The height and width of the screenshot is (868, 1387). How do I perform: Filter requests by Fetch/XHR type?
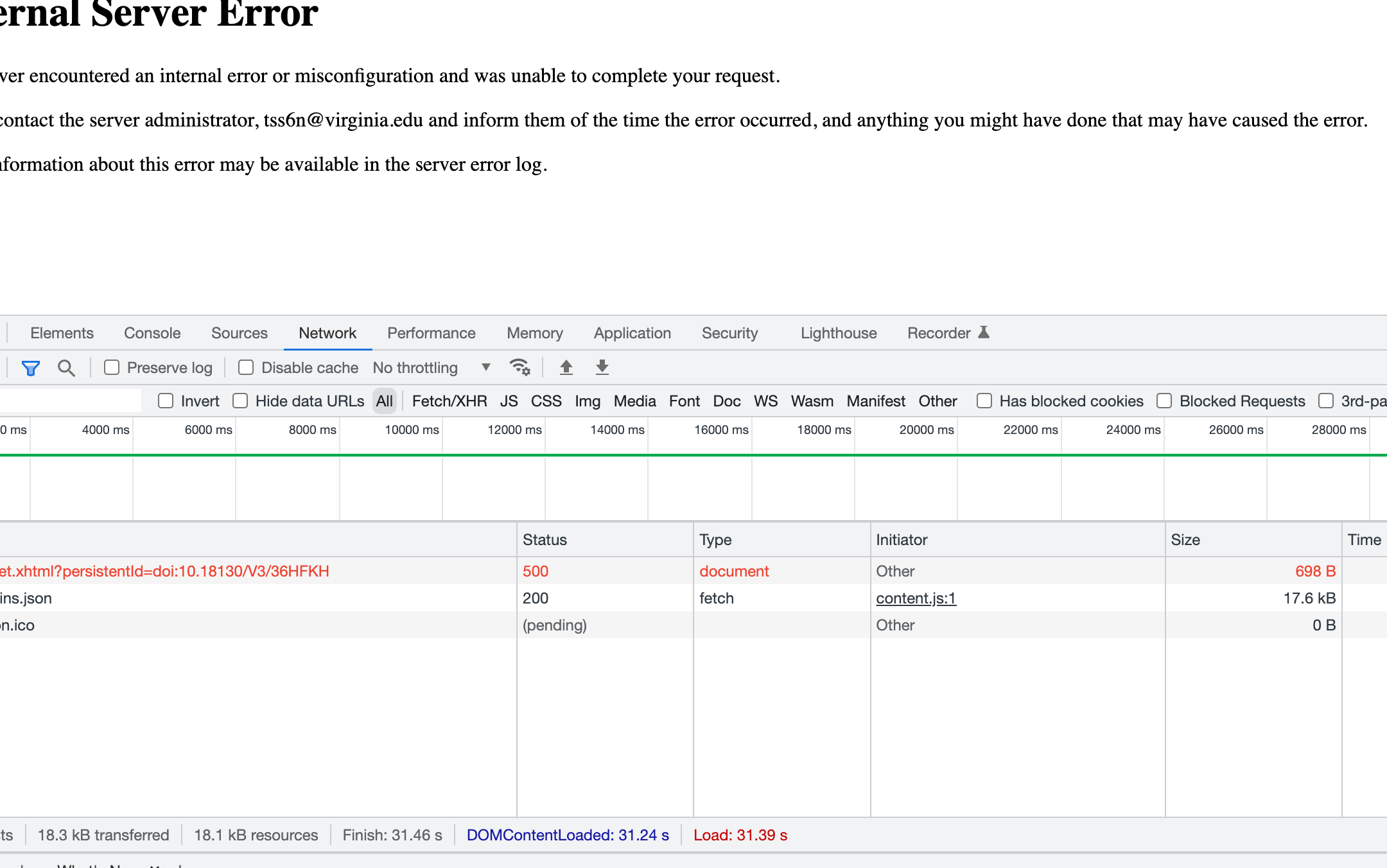pyautogui.click(x=449, y=401)
